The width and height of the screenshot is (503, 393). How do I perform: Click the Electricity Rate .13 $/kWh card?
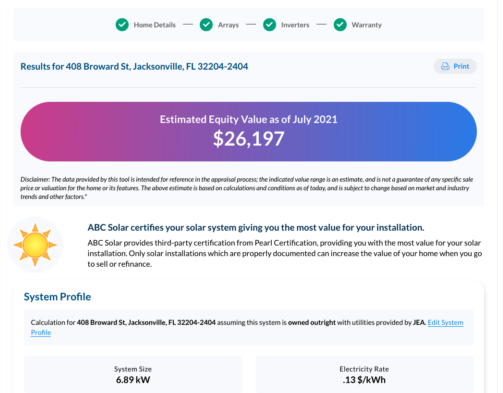click(364, 374)
